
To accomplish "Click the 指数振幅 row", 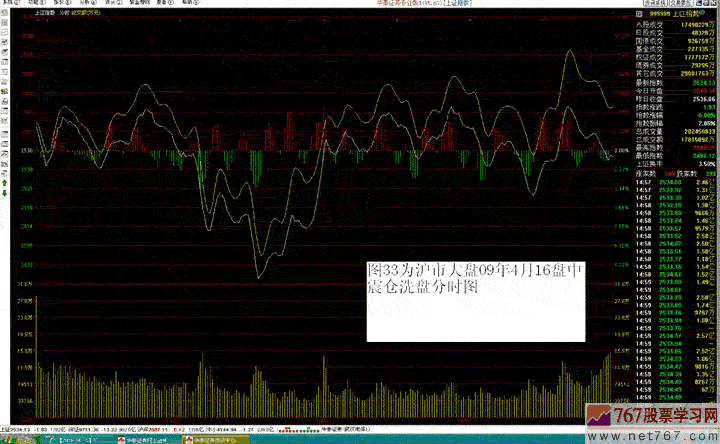I will 675,124.
